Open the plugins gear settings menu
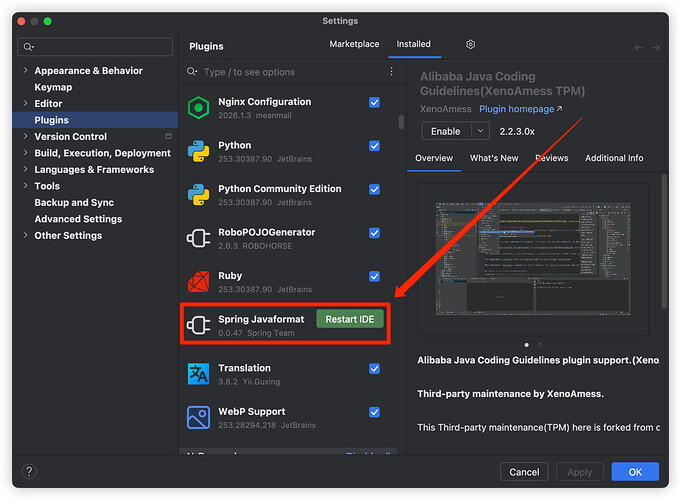This screenshot has width=681, height=500. point(470,45)
